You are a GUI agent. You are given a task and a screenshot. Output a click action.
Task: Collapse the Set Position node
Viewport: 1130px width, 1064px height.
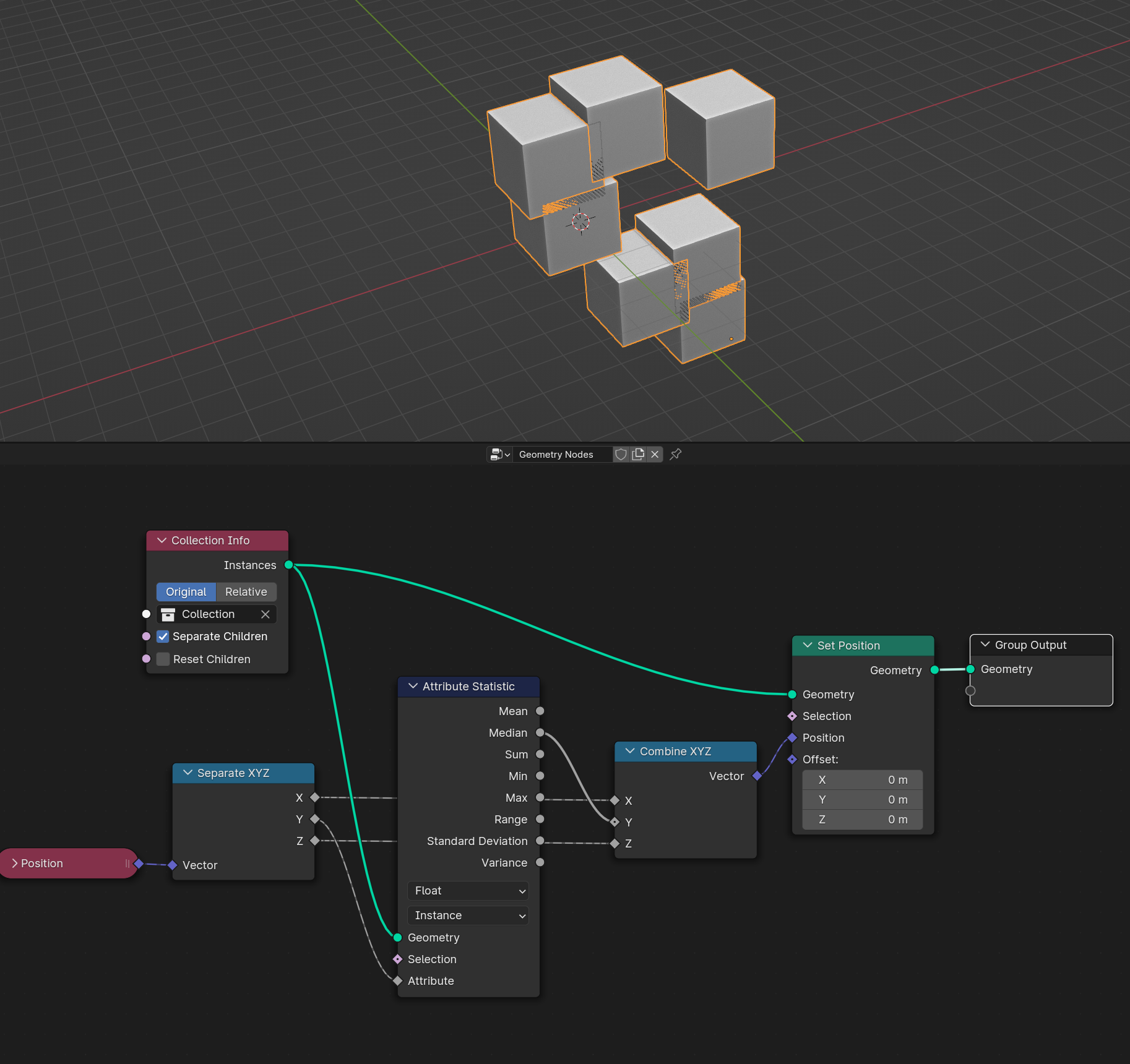(x=808, y=646)
